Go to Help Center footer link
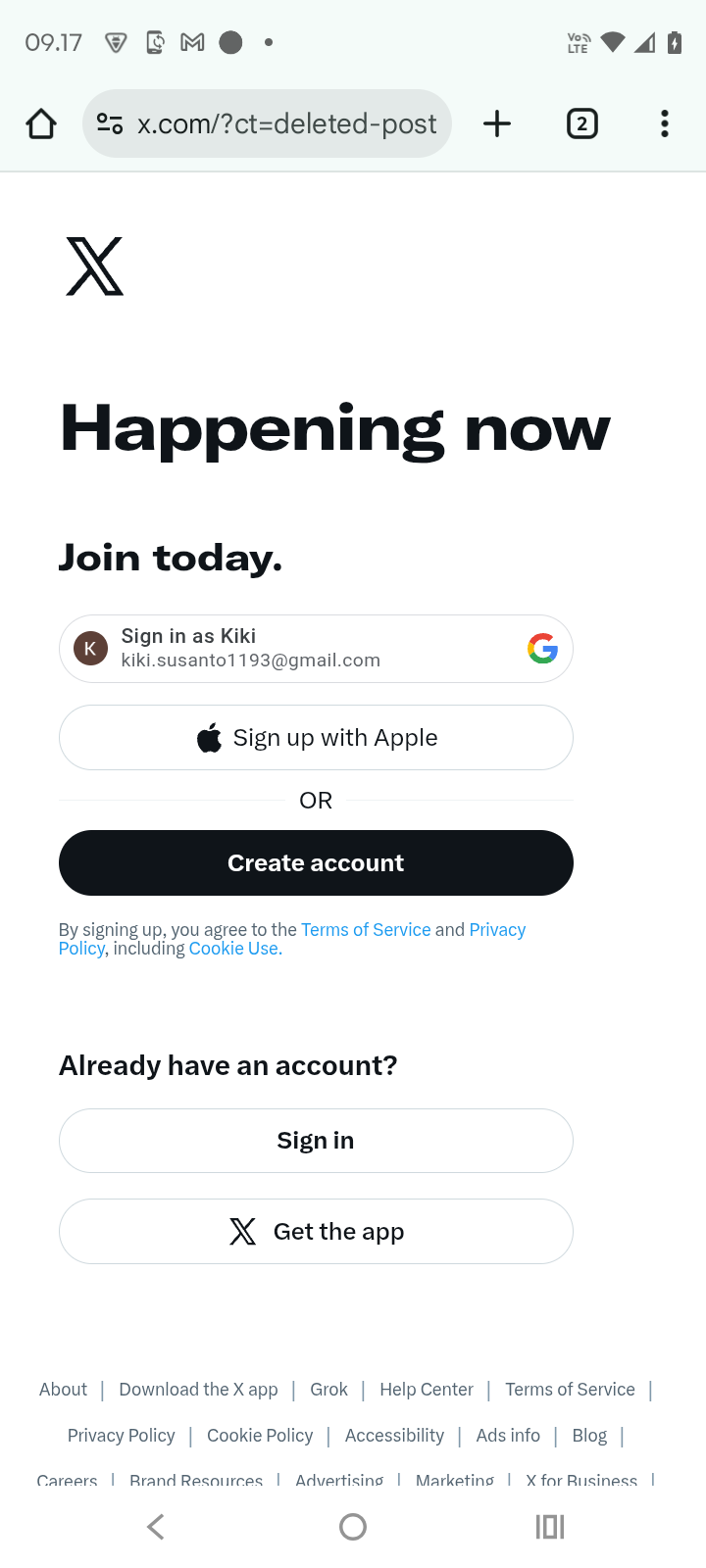 [427, 1390]
